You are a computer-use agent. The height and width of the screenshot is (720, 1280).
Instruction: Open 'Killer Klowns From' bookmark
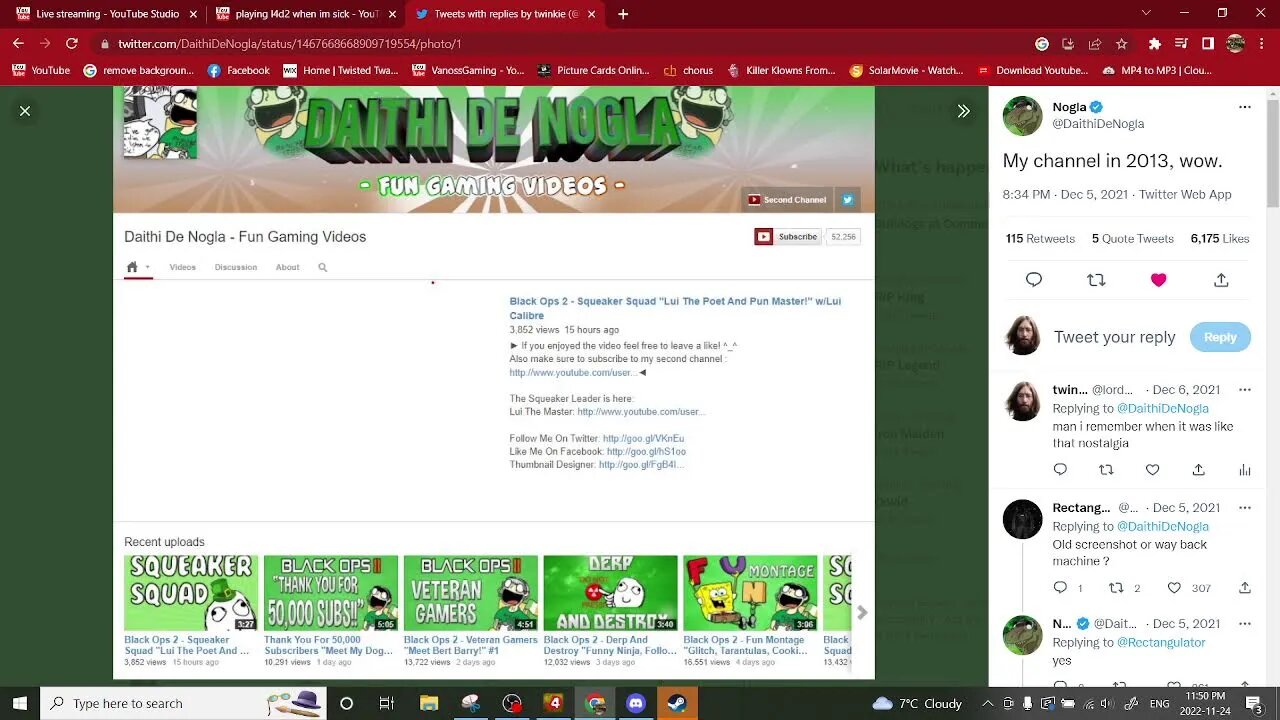(x=781, y=71)
